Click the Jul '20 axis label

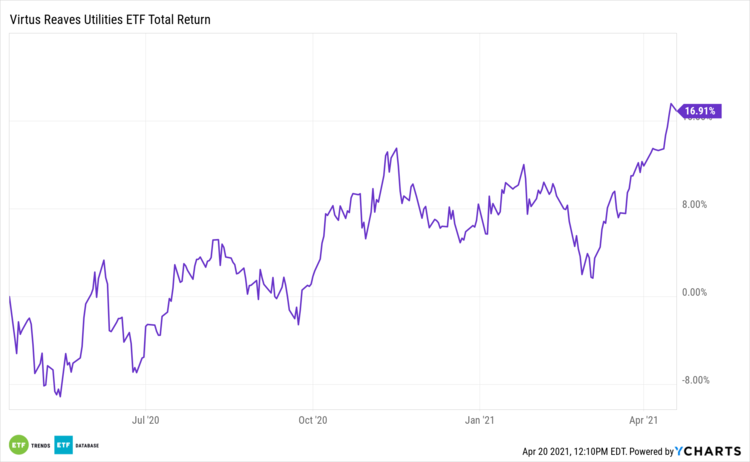[x=146, y=422]
